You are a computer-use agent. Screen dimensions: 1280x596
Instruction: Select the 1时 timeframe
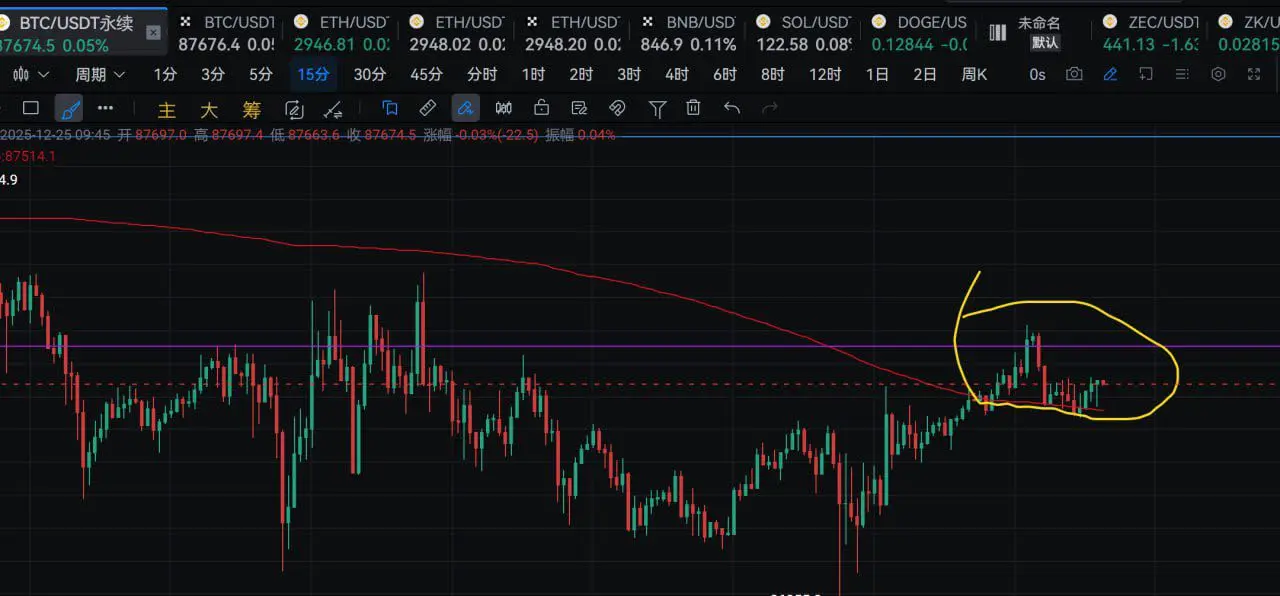click(x=533, y=75)
